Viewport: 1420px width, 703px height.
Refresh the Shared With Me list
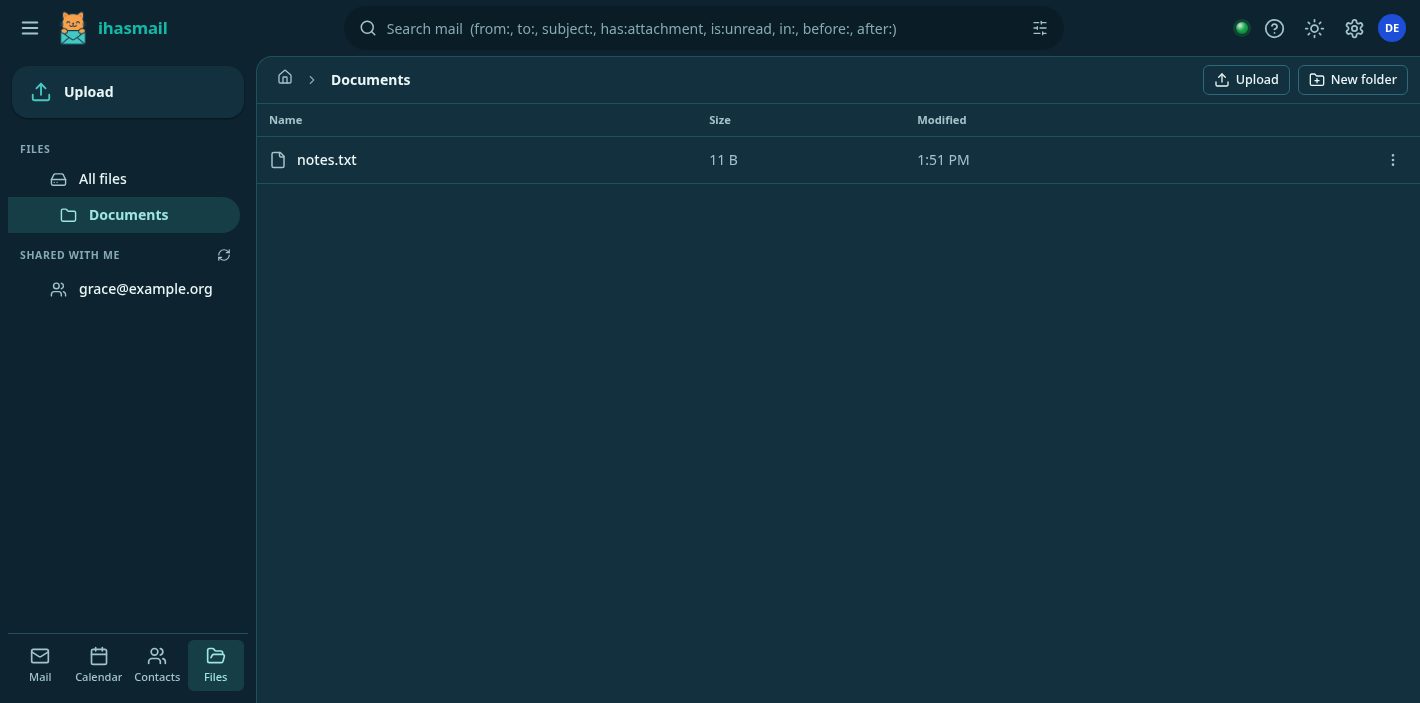coord(224,255)
